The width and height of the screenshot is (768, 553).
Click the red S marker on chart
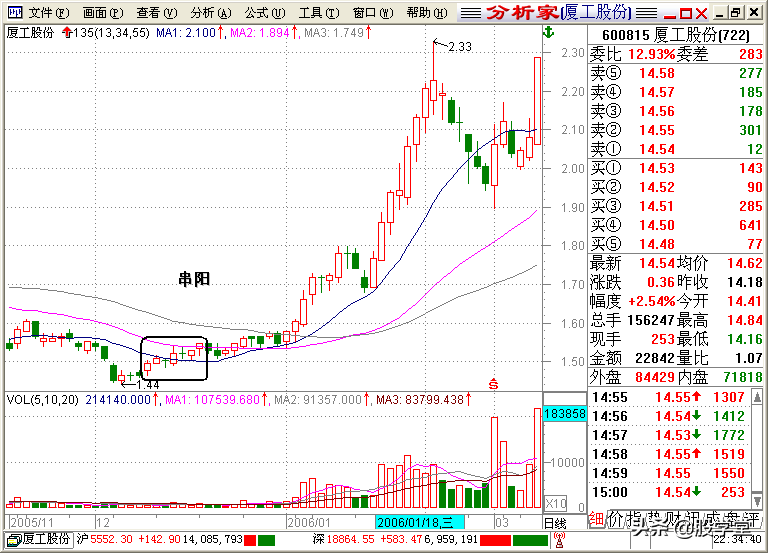pyautogui.click(x=493, y=385)
